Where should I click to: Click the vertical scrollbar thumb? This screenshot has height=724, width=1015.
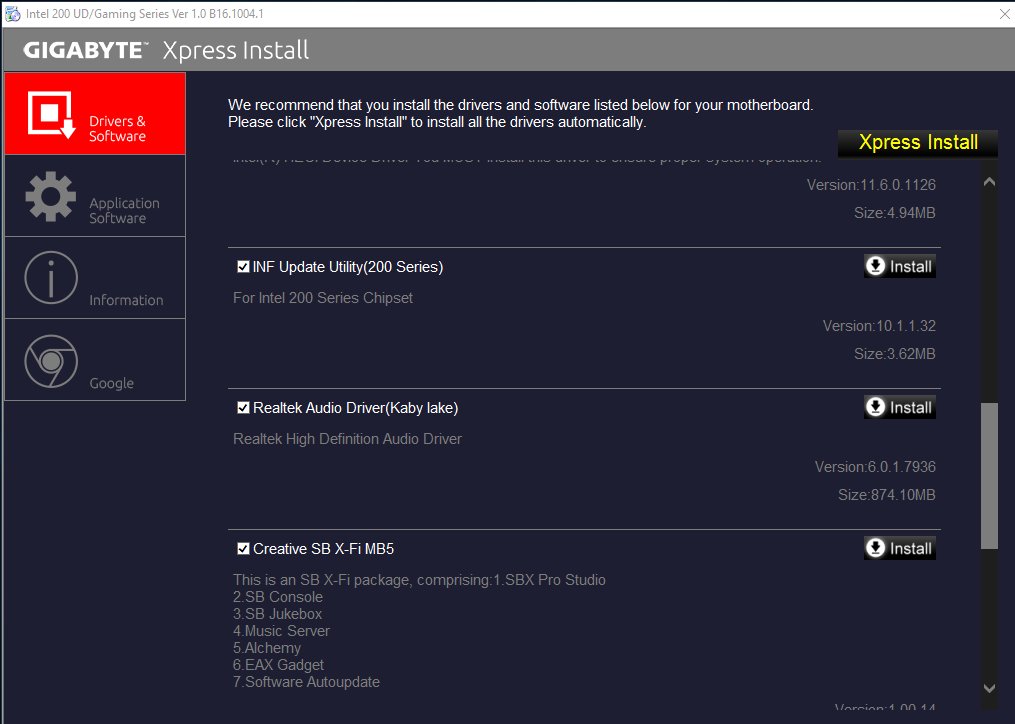989,475
